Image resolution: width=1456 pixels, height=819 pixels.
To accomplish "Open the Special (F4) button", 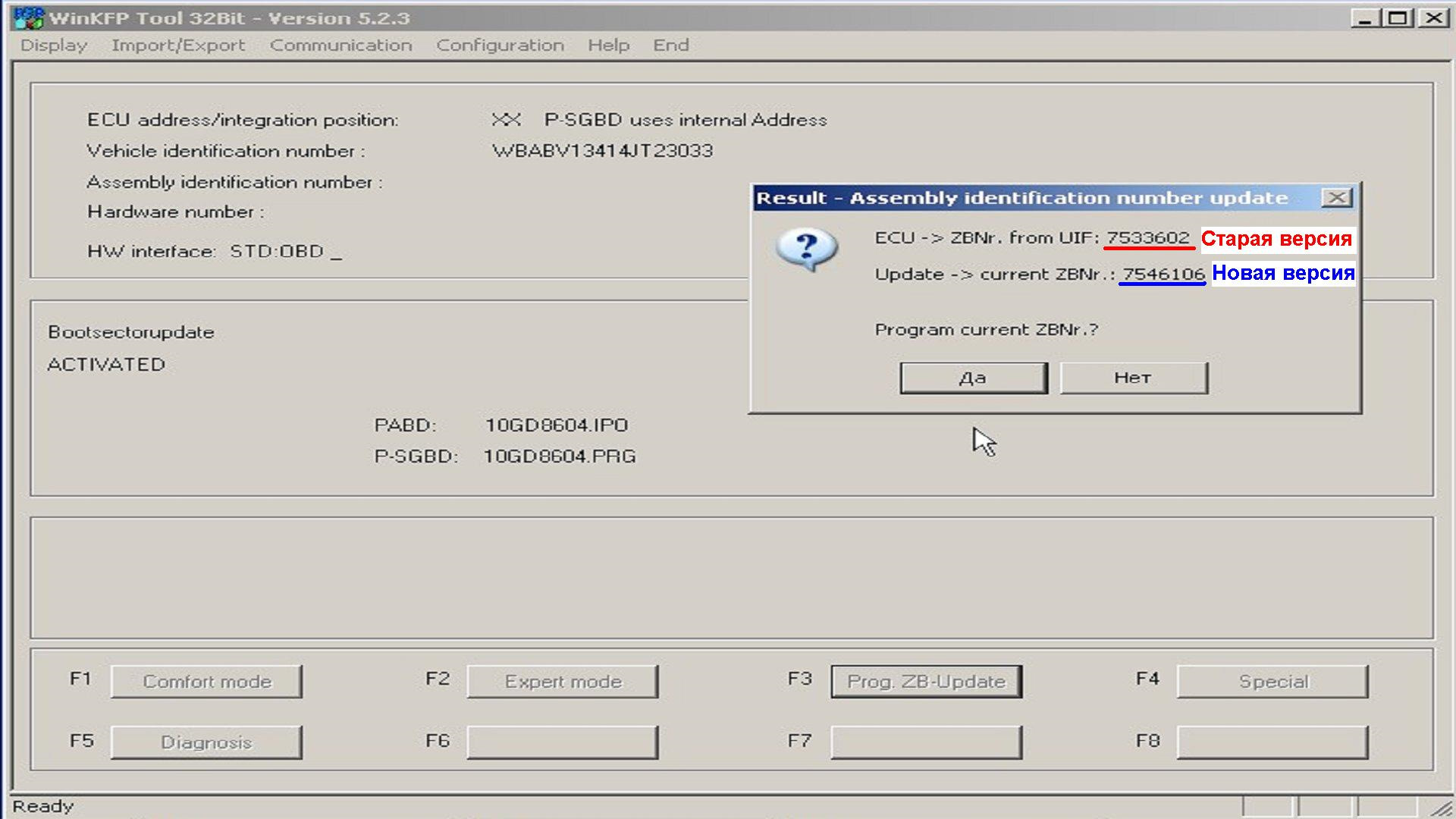I will tap(1273, 682).
